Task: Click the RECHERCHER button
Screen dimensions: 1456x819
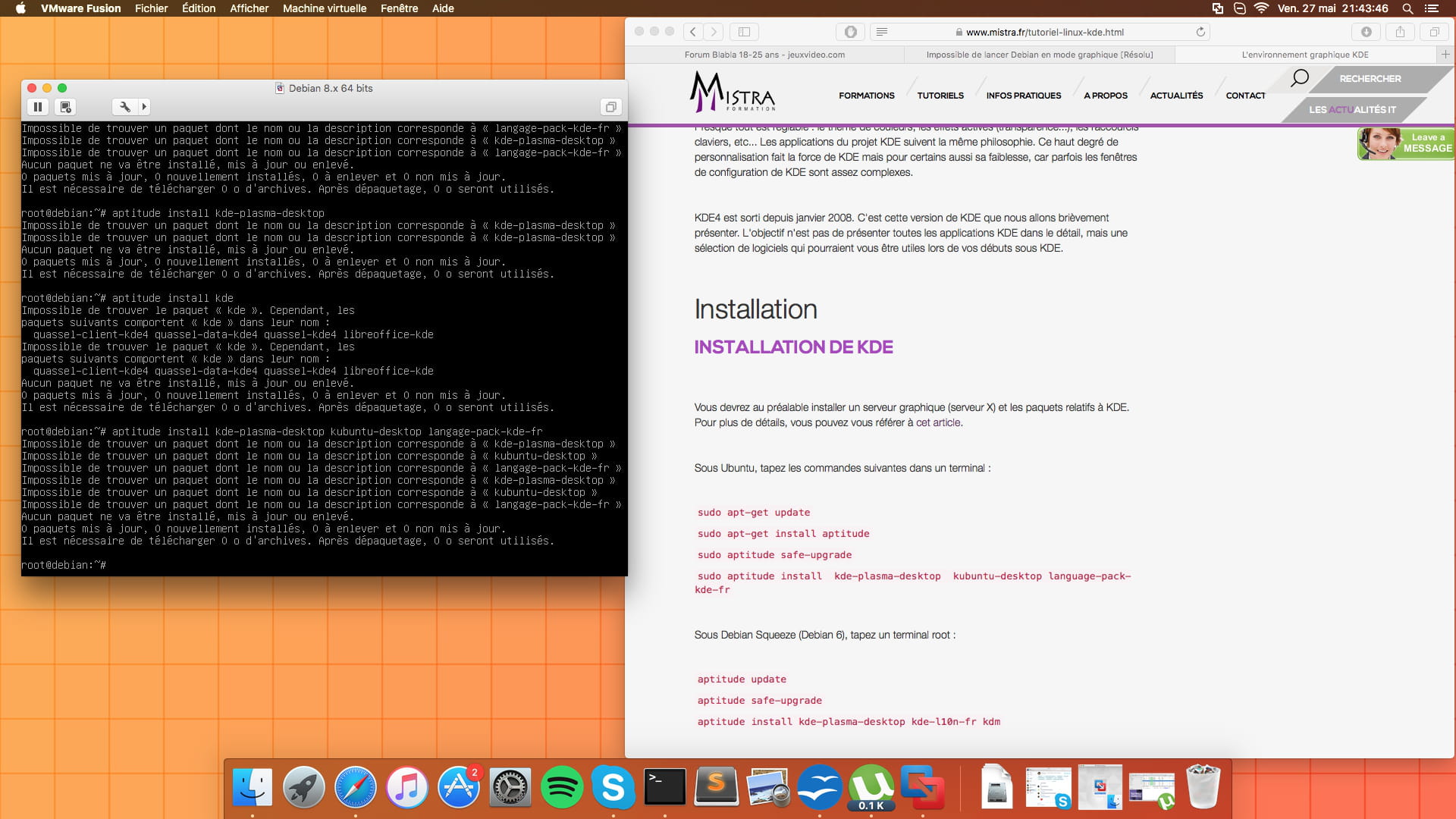Action: click(x=1370, y=79)
